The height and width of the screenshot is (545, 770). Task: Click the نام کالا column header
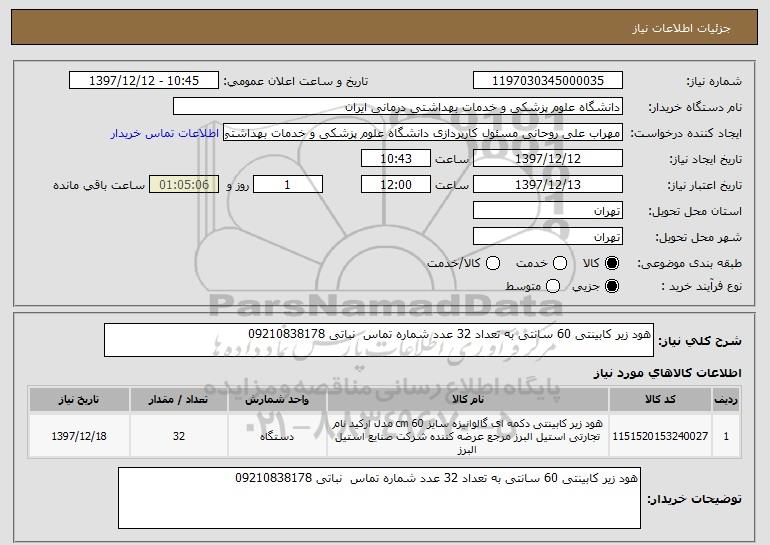[x=468, y=400]
